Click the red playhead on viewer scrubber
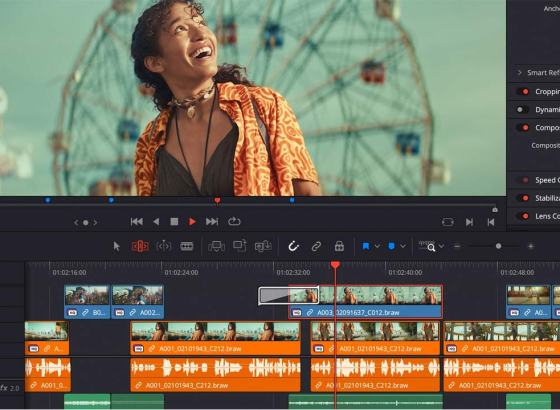The height and width of the screenshot is (410, 560). (217, 200)
